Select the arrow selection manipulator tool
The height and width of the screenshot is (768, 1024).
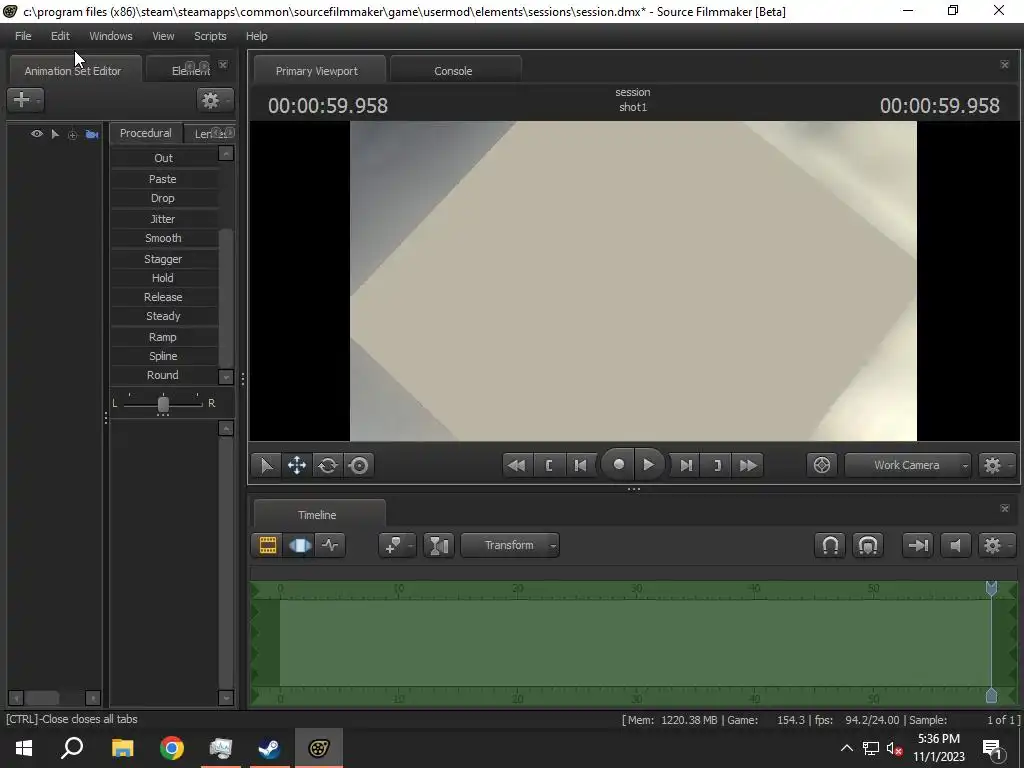pyautogui.click(x=266, y=466)
